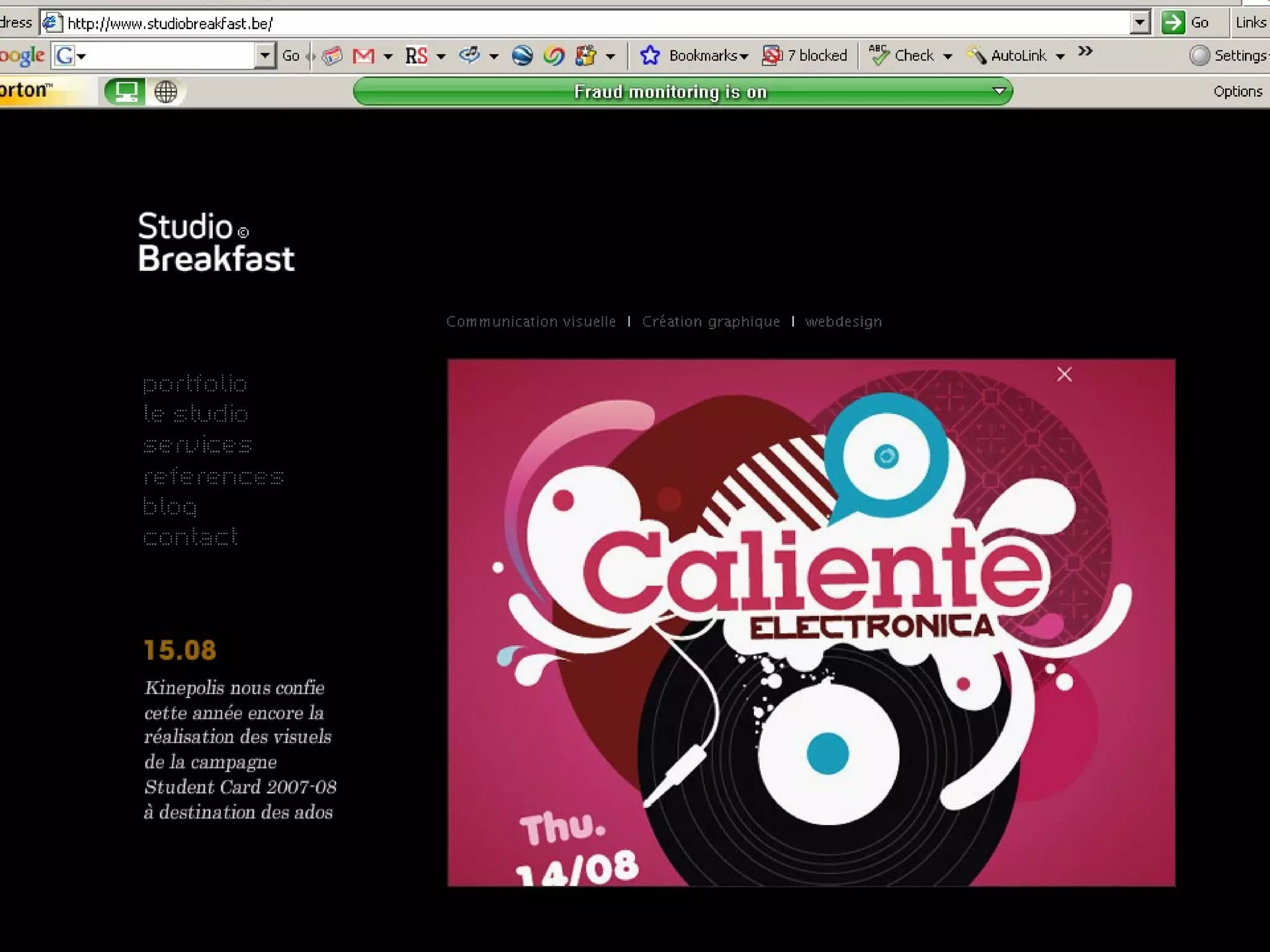This screenshot has height=952, width=1270.
Task: Click the RS toolbar icon
Action: (416, 56)
